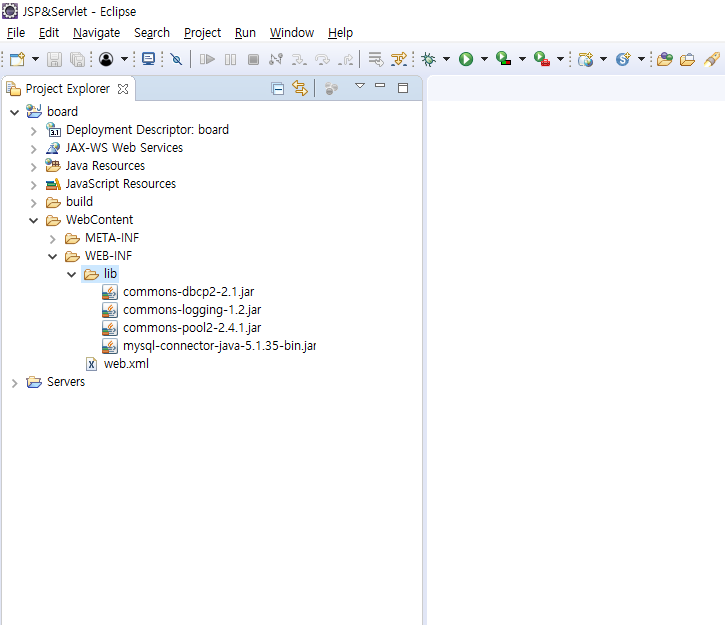This screenshot has height=625, width=725.
Task: Click the Terminate stop icon
Action: [x=253, y=59]
